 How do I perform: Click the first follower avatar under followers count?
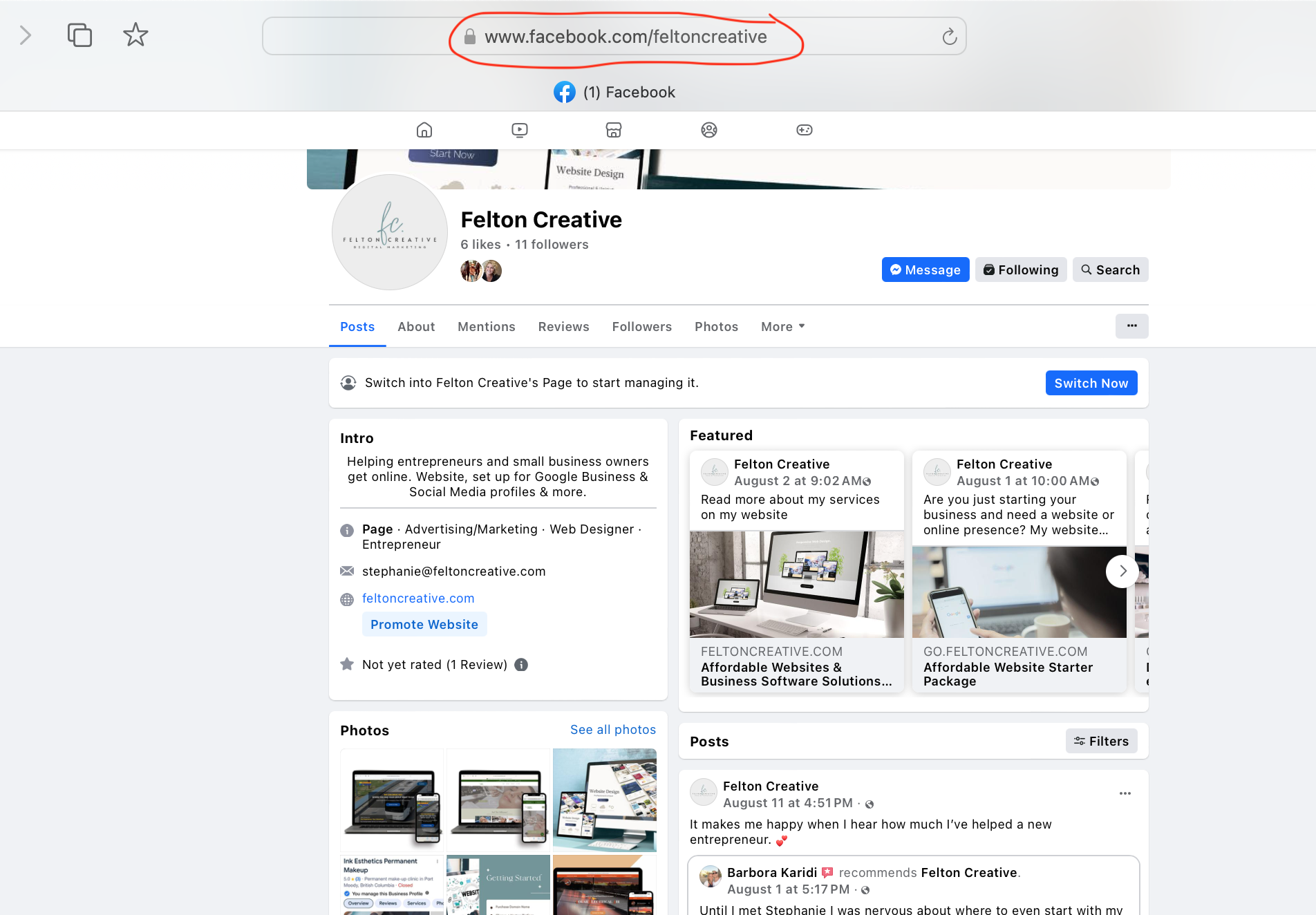(471, 271)
